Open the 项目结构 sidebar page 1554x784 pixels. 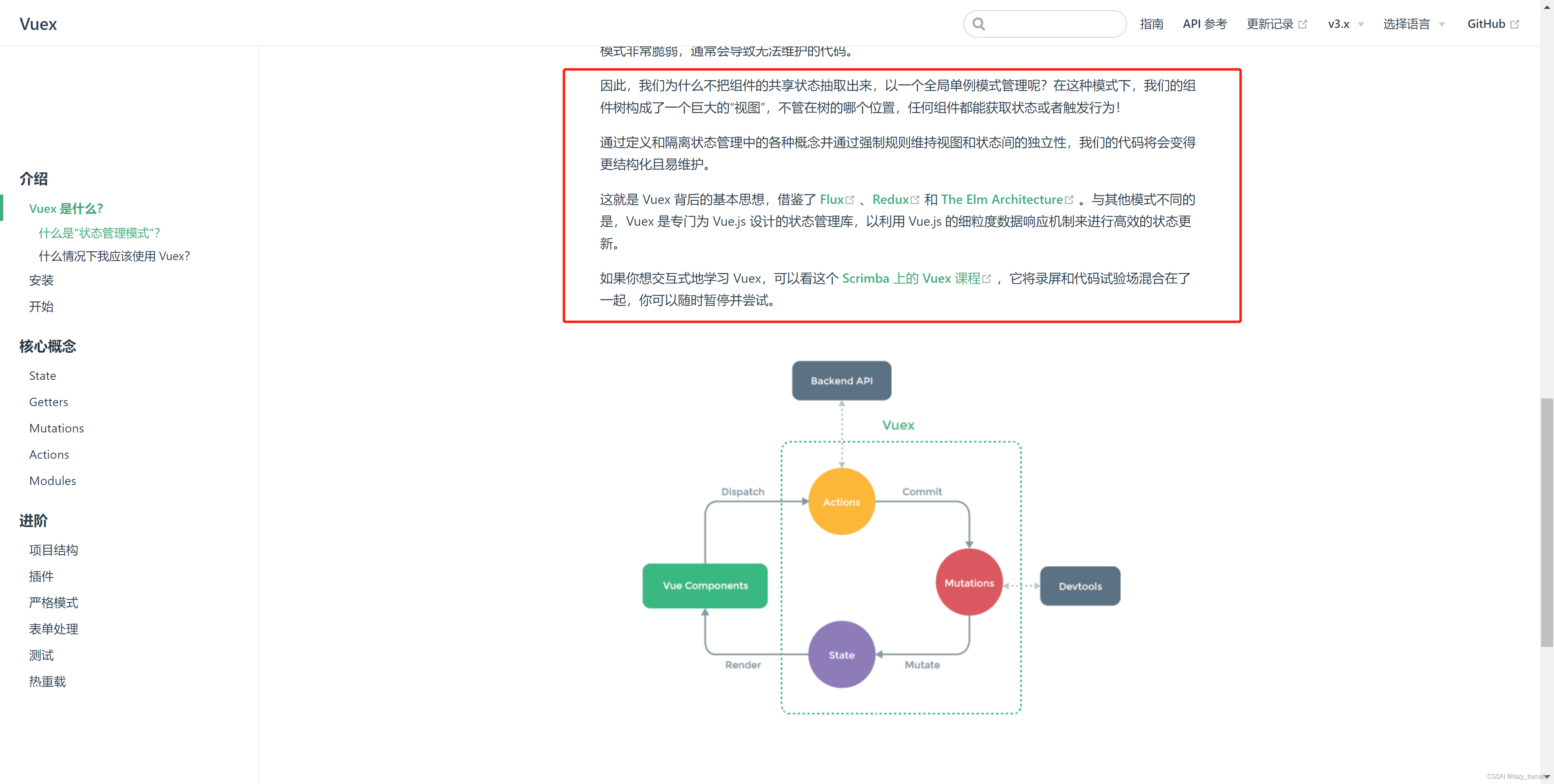tap(54, 550)
